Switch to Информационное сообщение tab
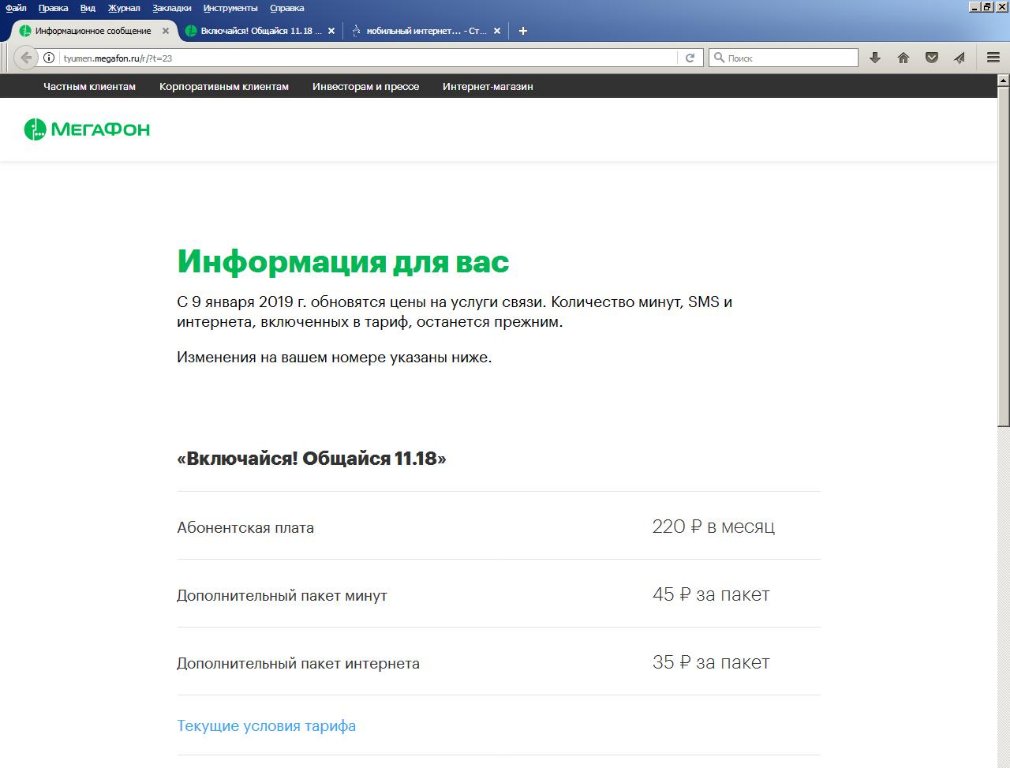The image size is (1010, 768). [x=93, y=31]
